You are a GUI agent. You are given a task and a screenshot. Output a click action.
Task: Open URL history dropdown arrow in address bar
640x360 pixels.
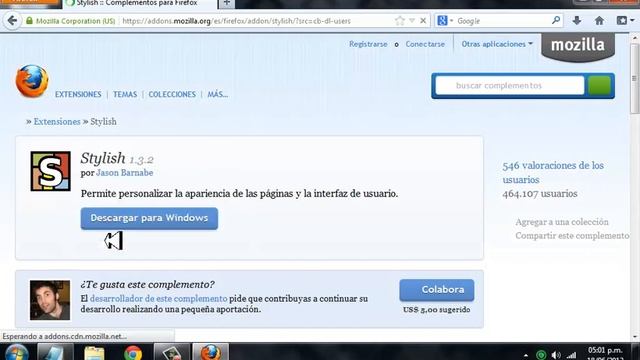[412, 20]
